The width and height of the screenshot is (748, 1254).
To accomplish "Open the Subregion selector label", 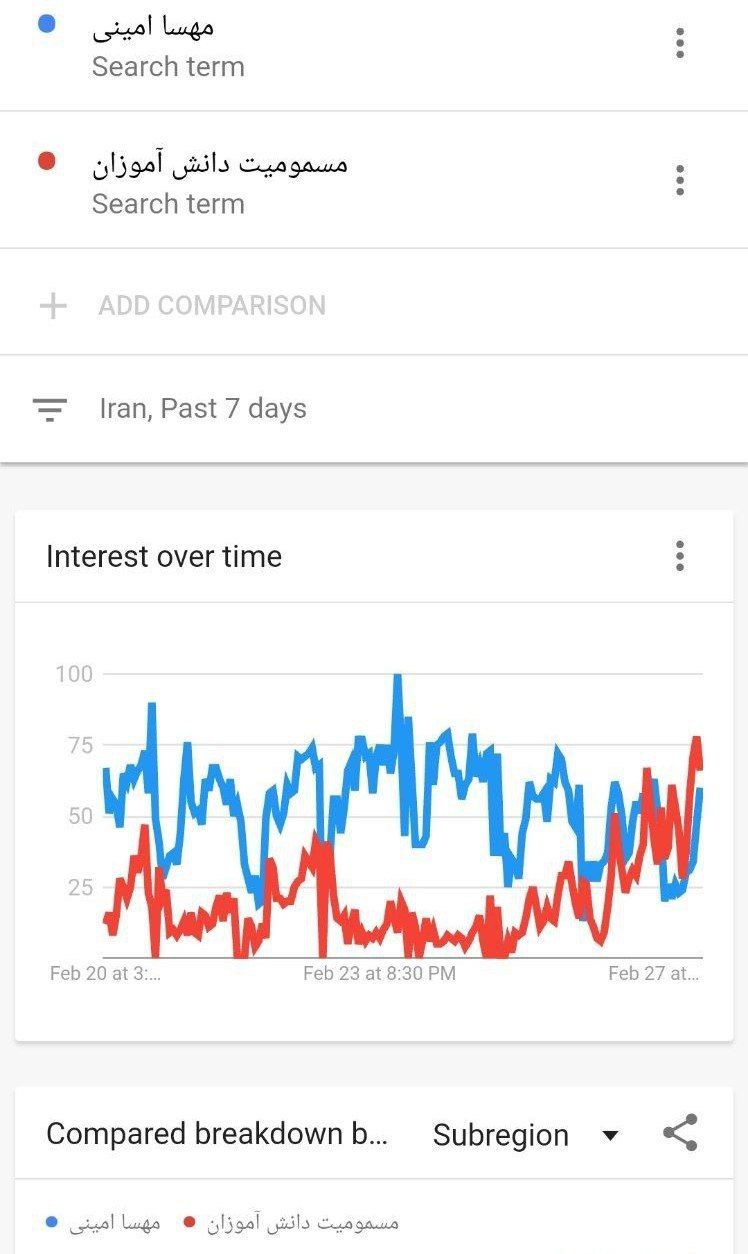I will coord(501,1135).
